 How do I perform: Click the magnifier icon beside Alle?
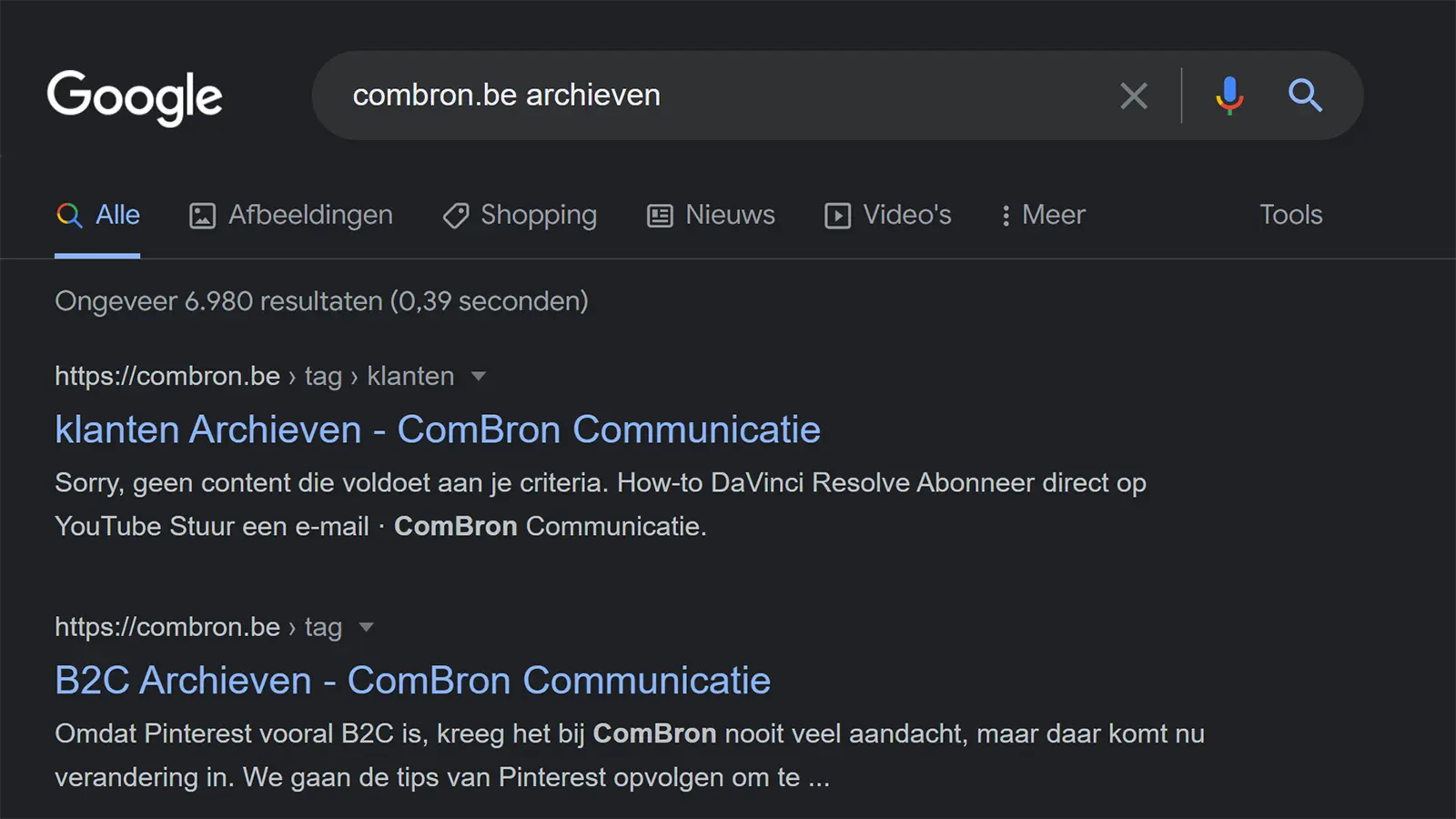(x=70, y=216)
